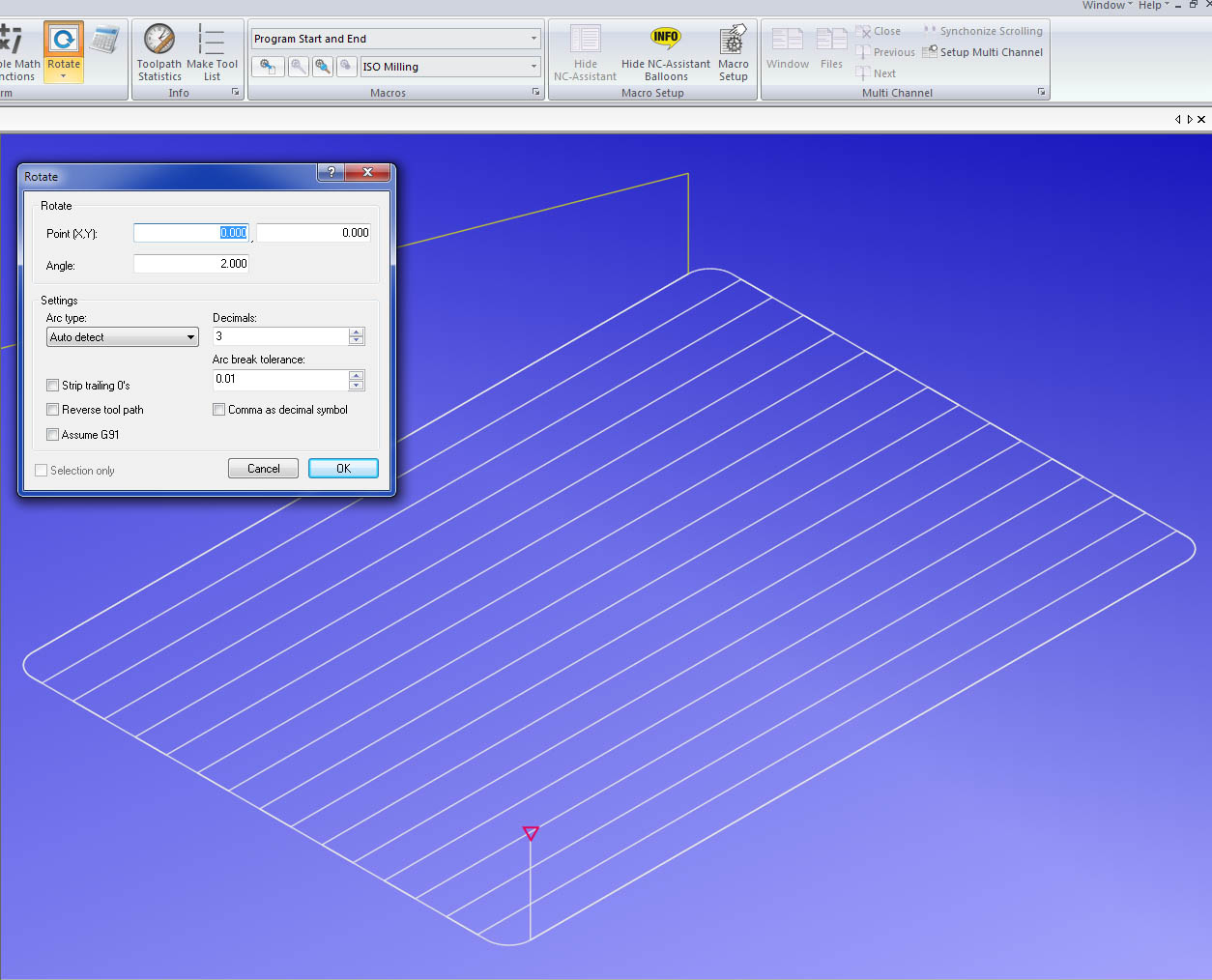
Task: Click Previous in Multi Channel group
Action: (885, 52)
